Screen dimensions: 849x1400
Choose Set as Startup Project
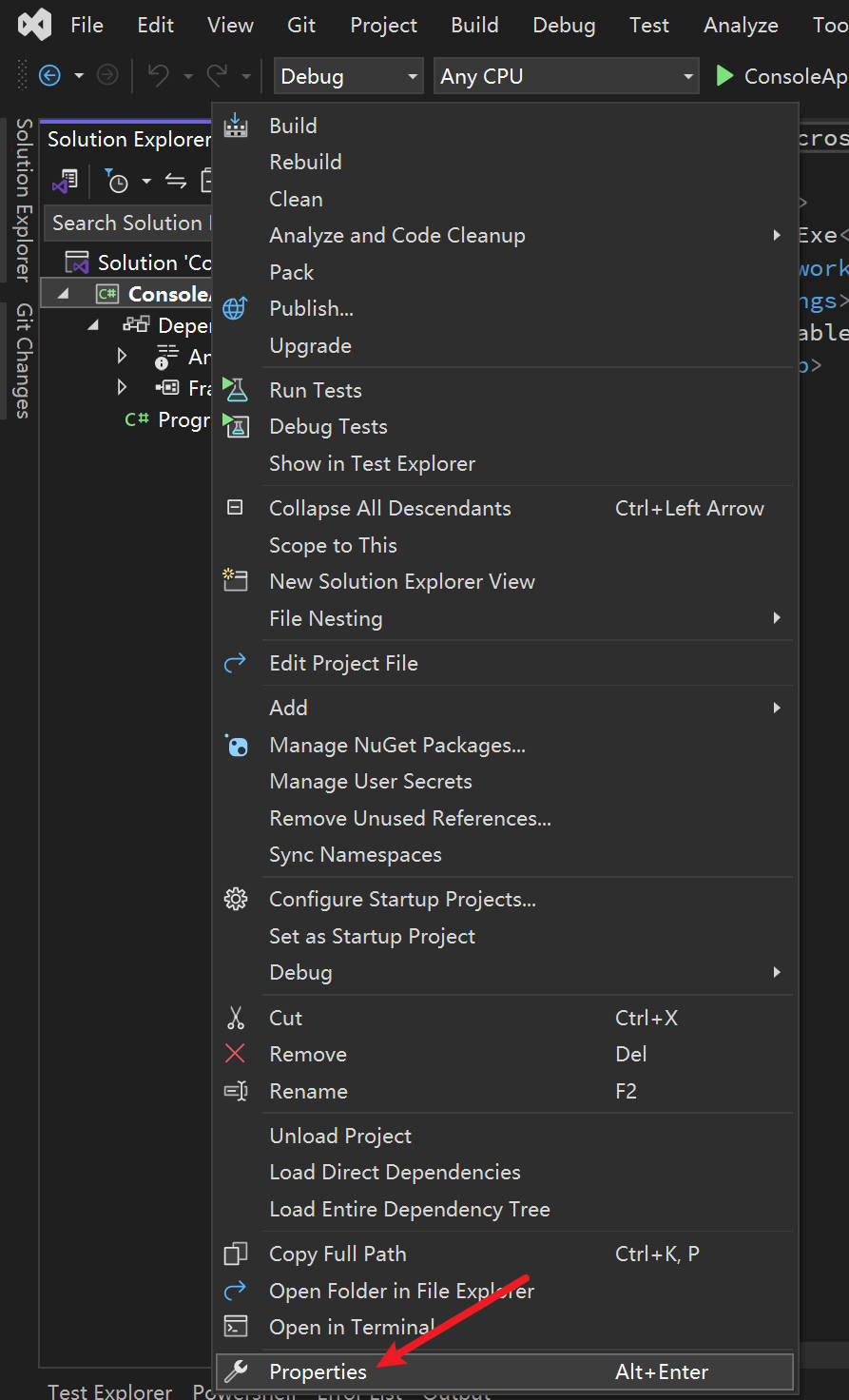tap(372, 936)
